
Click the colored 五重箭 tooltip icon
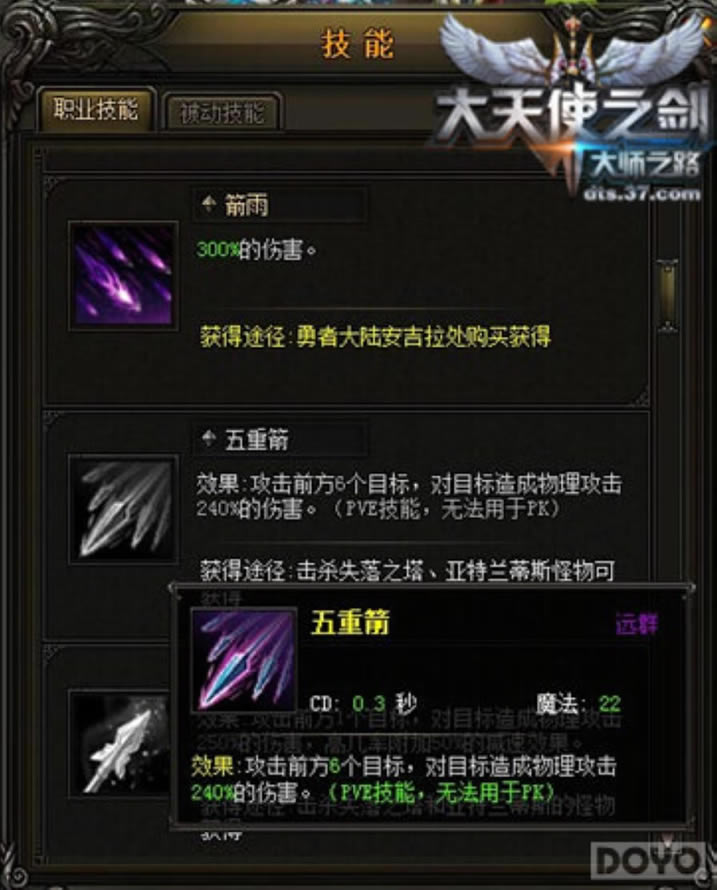pos(245,660)
